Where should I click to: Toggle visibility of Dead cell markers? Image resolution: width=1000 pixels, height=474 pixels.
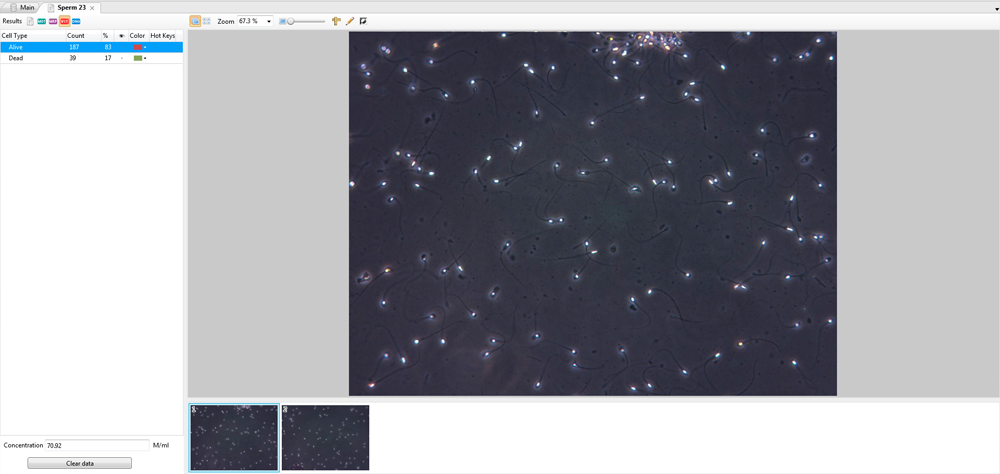click(x=122, y=58)
